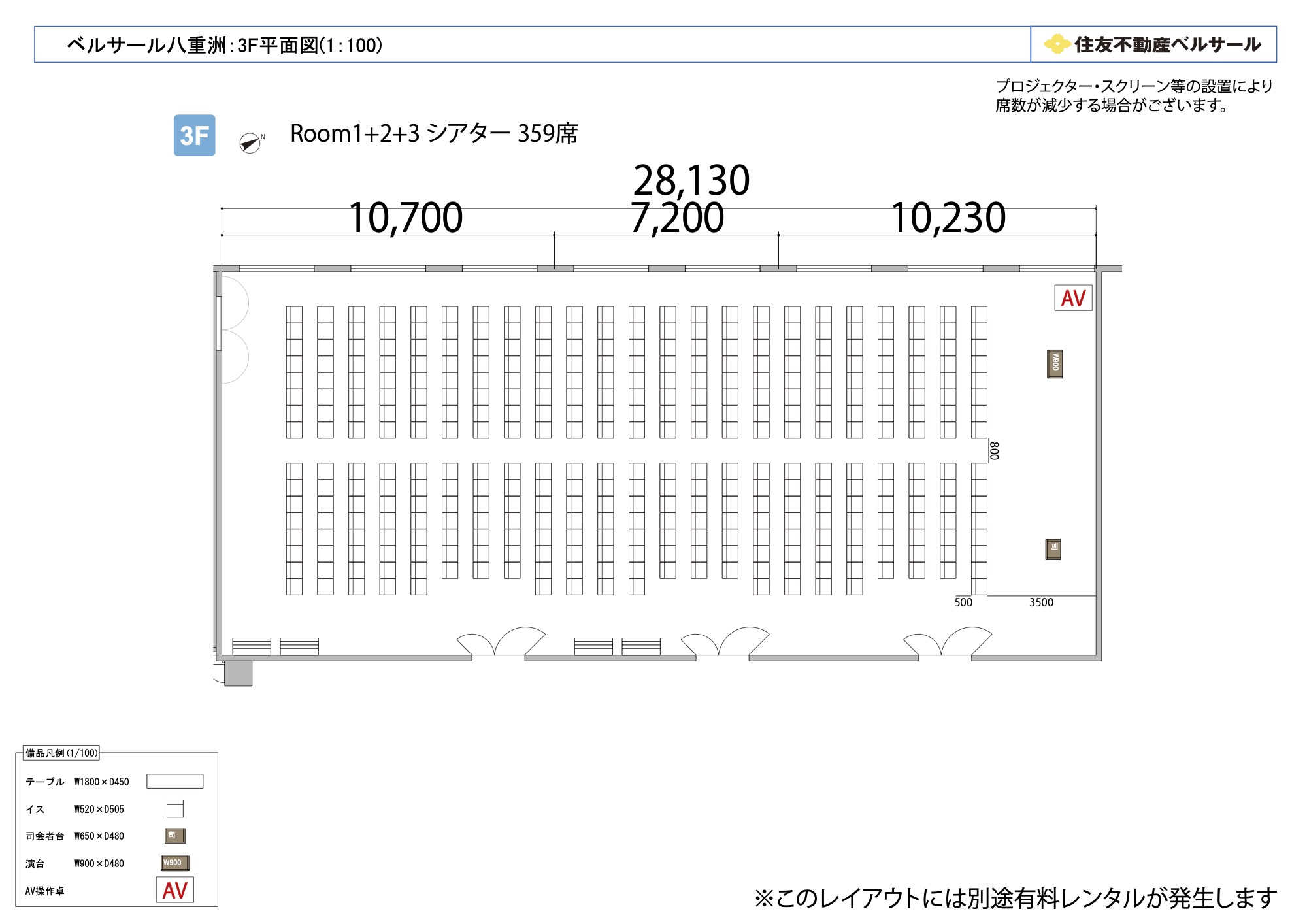Click the AV operation desk in the room

(1073, 298)
